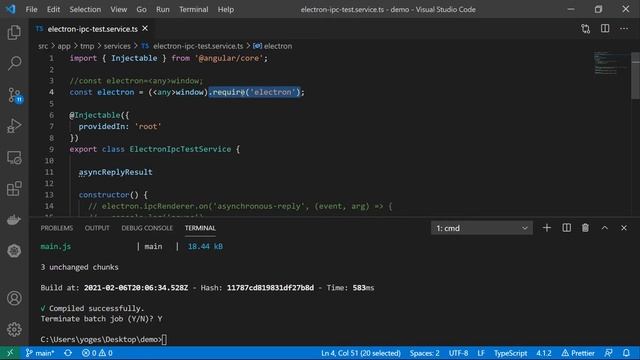This screenshot has width=640, height=360.
Task: Click the Prettier status item
Action: coord(578,353)
